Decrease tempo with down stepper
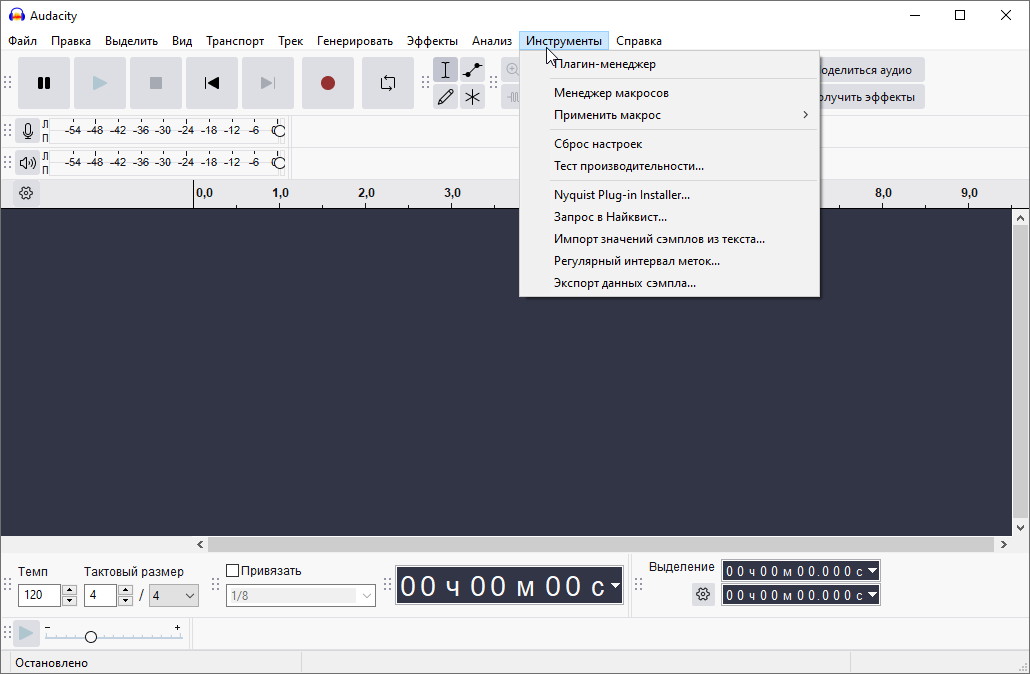The width and height of the screenshot is (1030, 674). [x=70, y=601]
